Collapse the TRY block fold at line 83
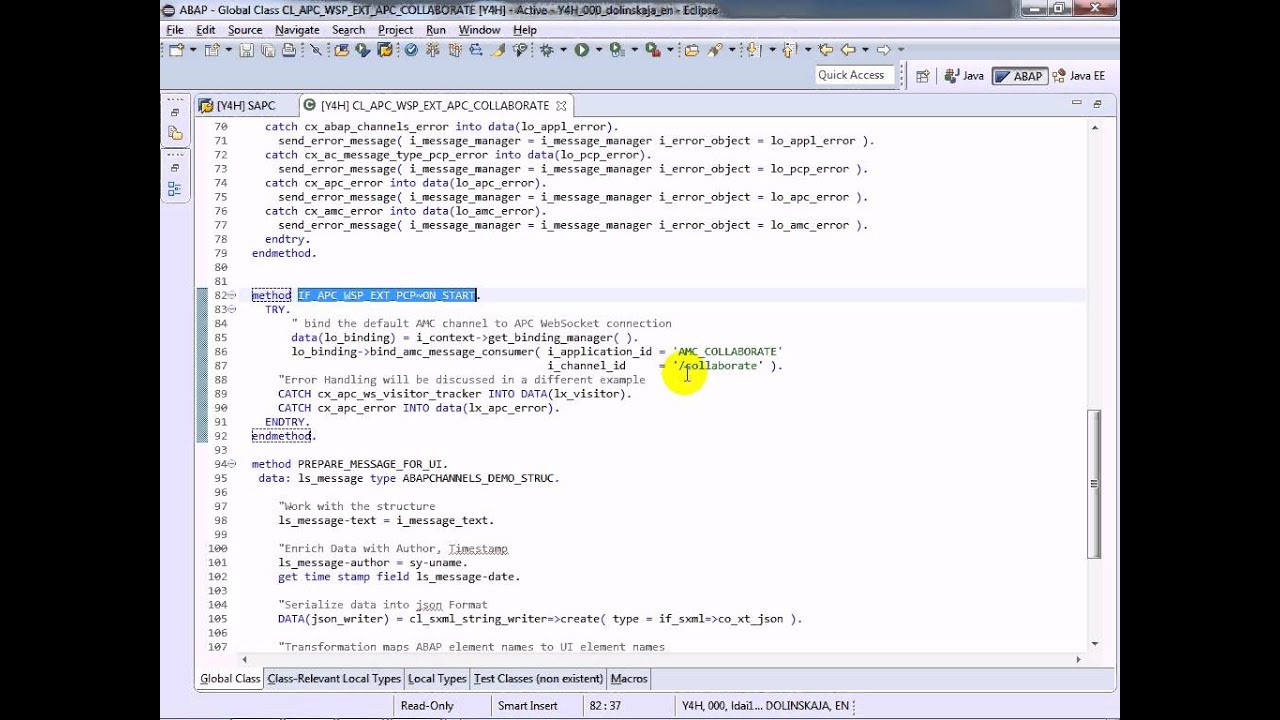The image size is (1280, 720). pyautogui.click(x=233, y=310)
